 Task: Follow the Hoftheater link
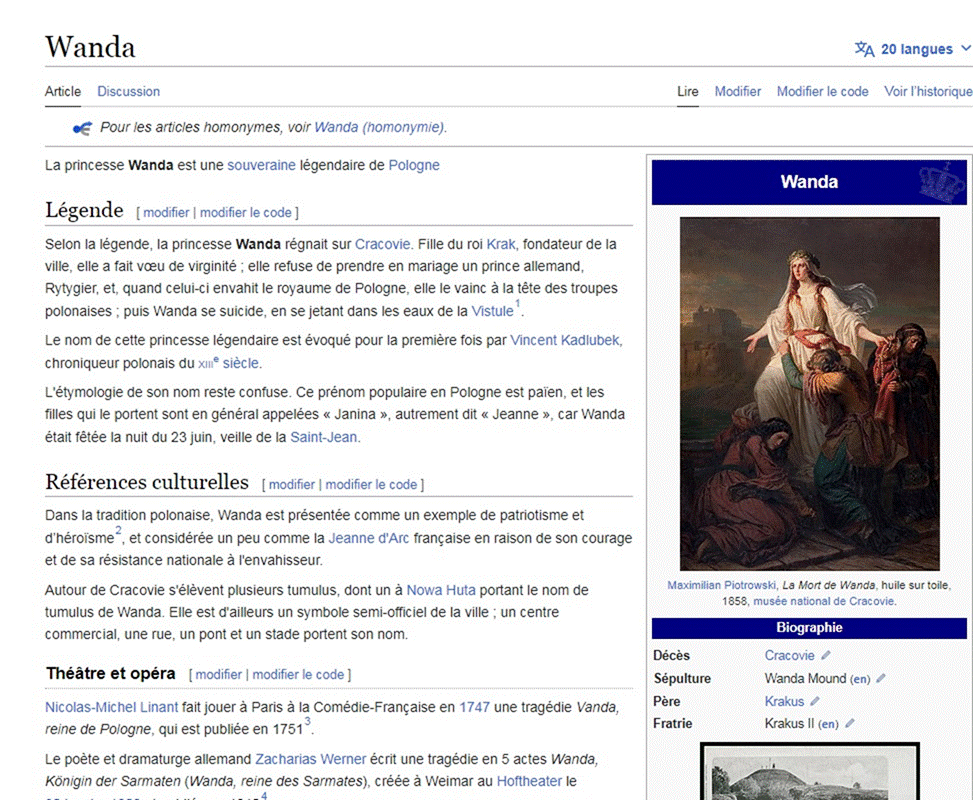[x=529, y=781]
